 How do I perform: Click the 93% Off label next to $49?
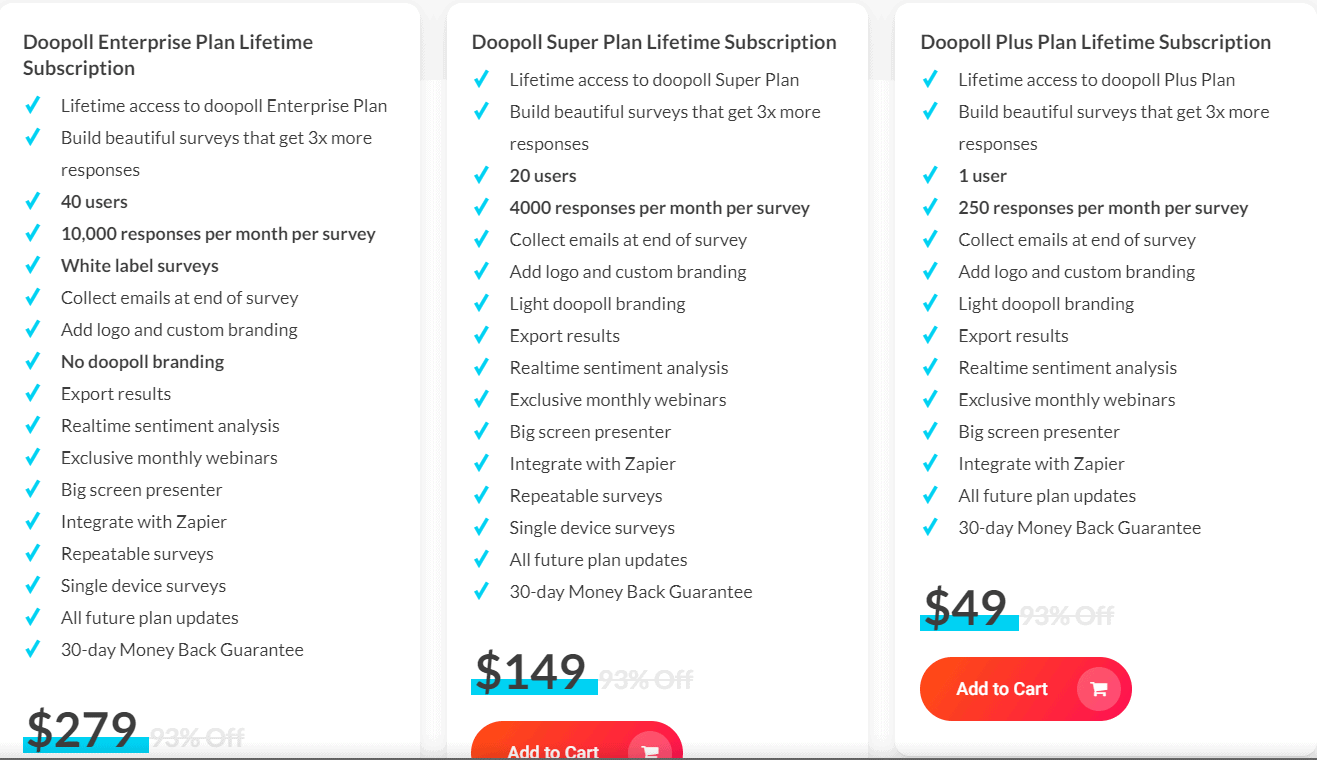pos(1068,616)
